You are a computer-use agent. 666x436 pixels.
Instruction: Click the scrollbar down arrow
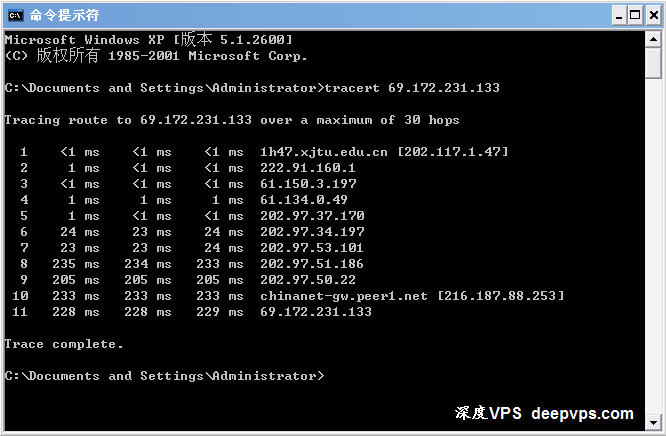(653, 422)
